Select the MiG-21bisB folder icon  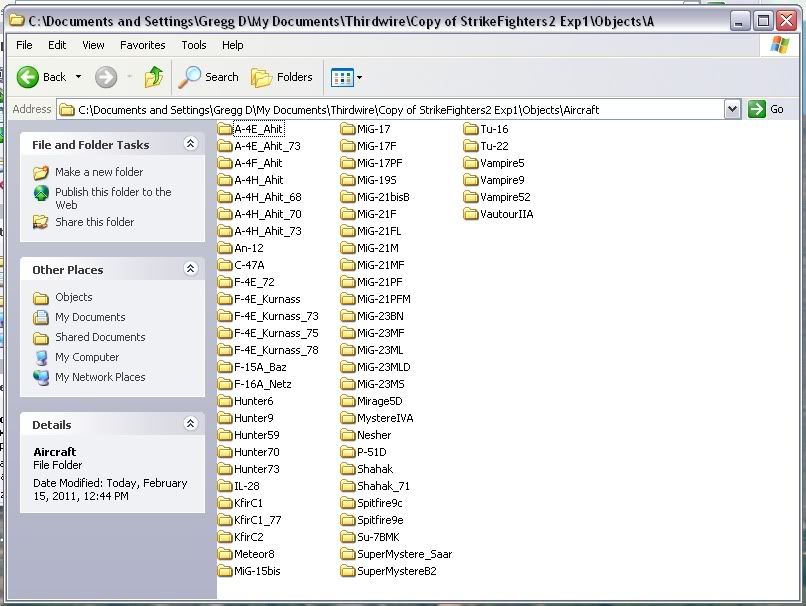348,197
